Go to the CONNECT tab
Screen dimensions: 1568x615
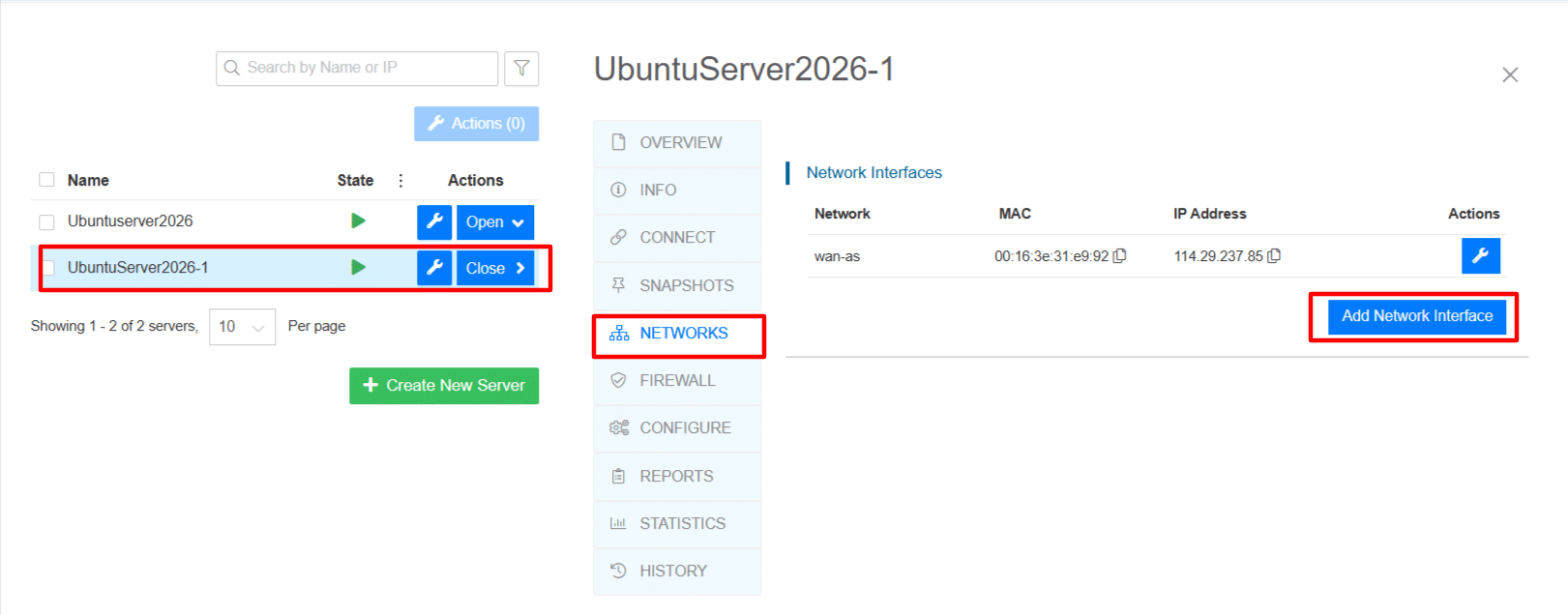coord(677,238)
